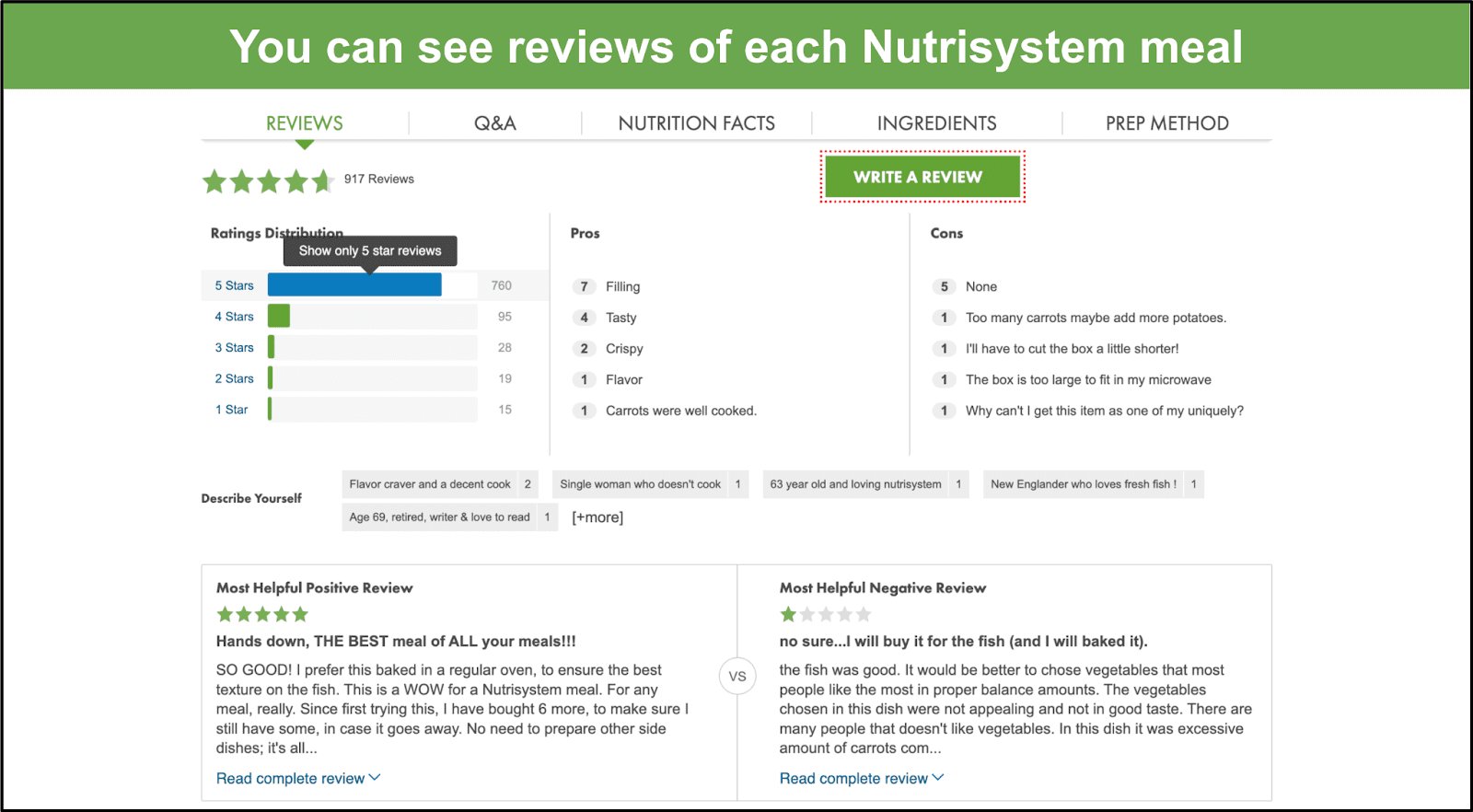This screenshot has height=812, width=1473.
Task: Click the Most Helpful Positive Review heading
Action: pos(314,588)
